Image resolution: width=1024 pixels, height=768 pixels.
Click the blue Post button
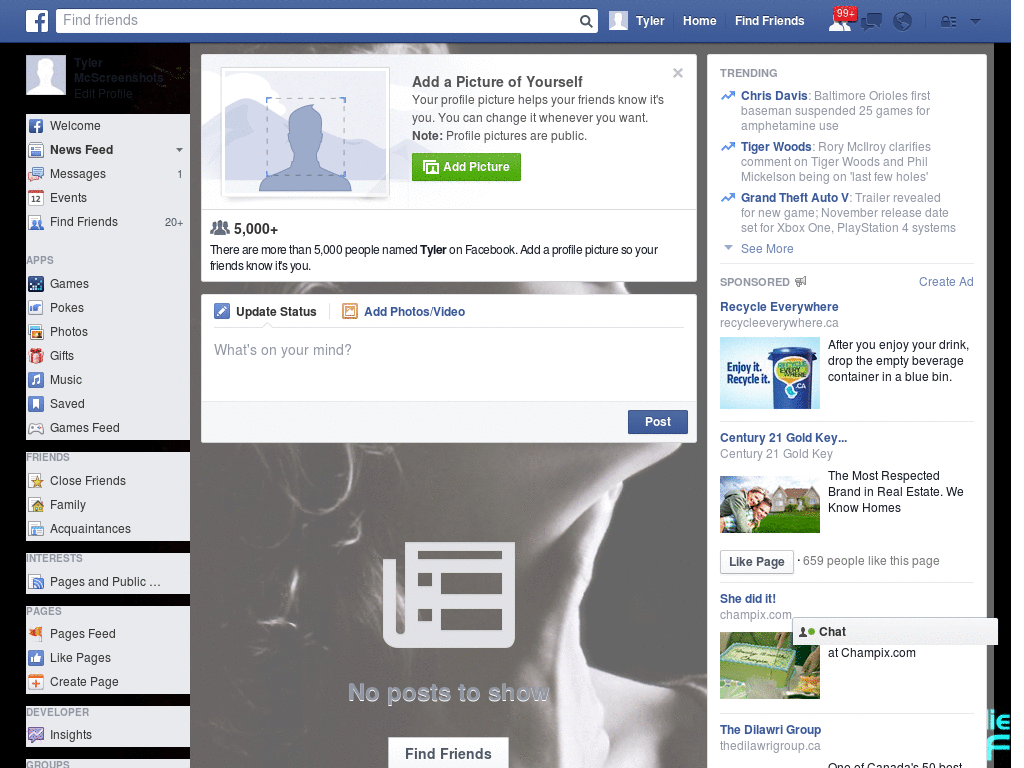[x=658, y=422]
